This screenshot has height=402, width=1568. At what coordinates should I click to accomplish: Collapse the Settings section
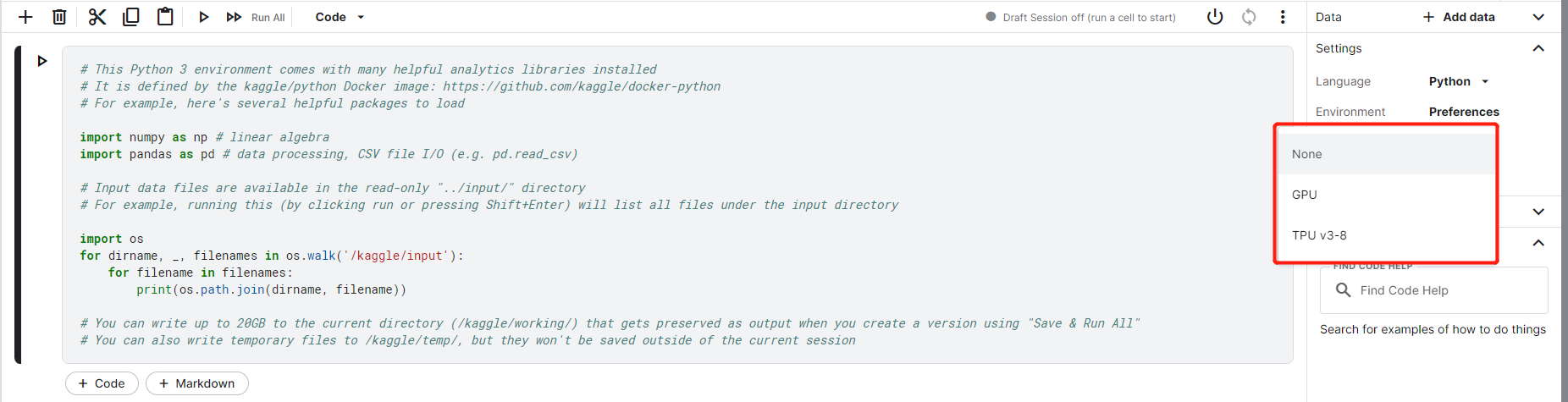(1538, 48)
